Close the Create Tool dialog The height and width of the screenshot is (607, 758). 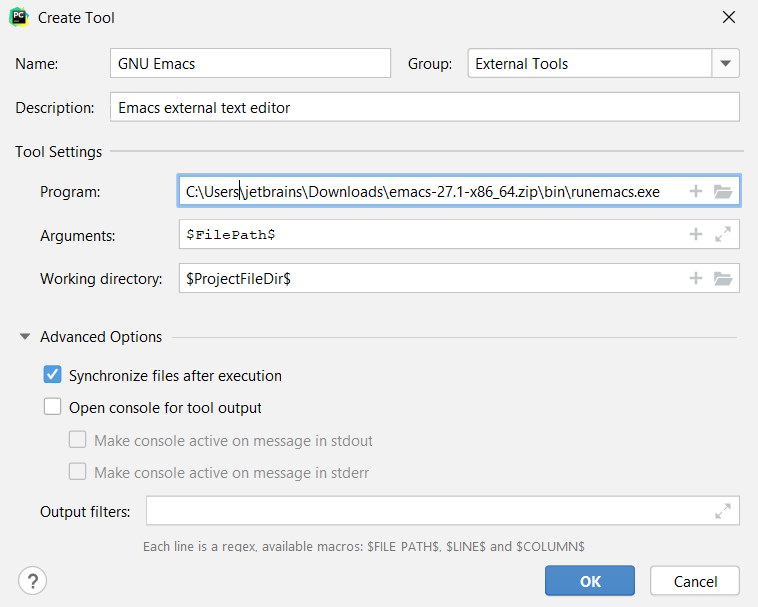coord(727,17)
